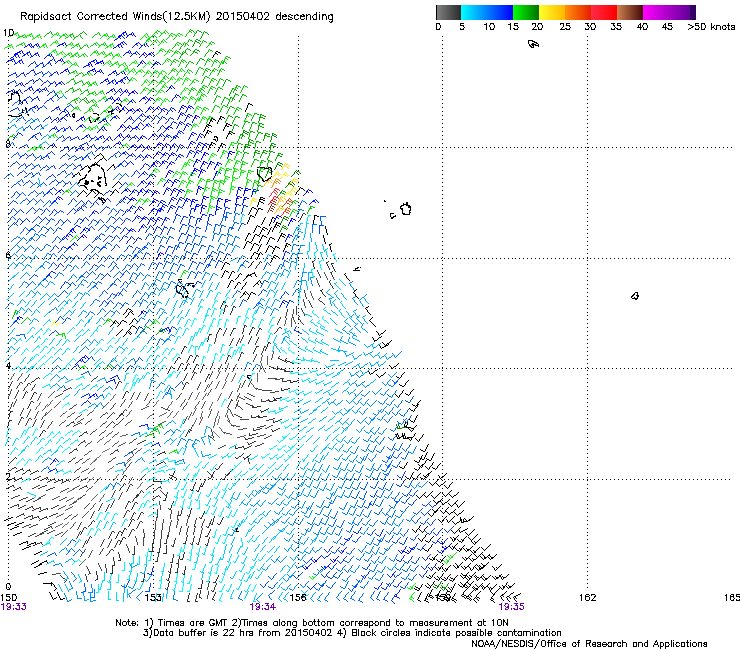Click the small island outline near 162 longitude
The width and height of the screenshot is (740, 650).
[x=635, y=296]
